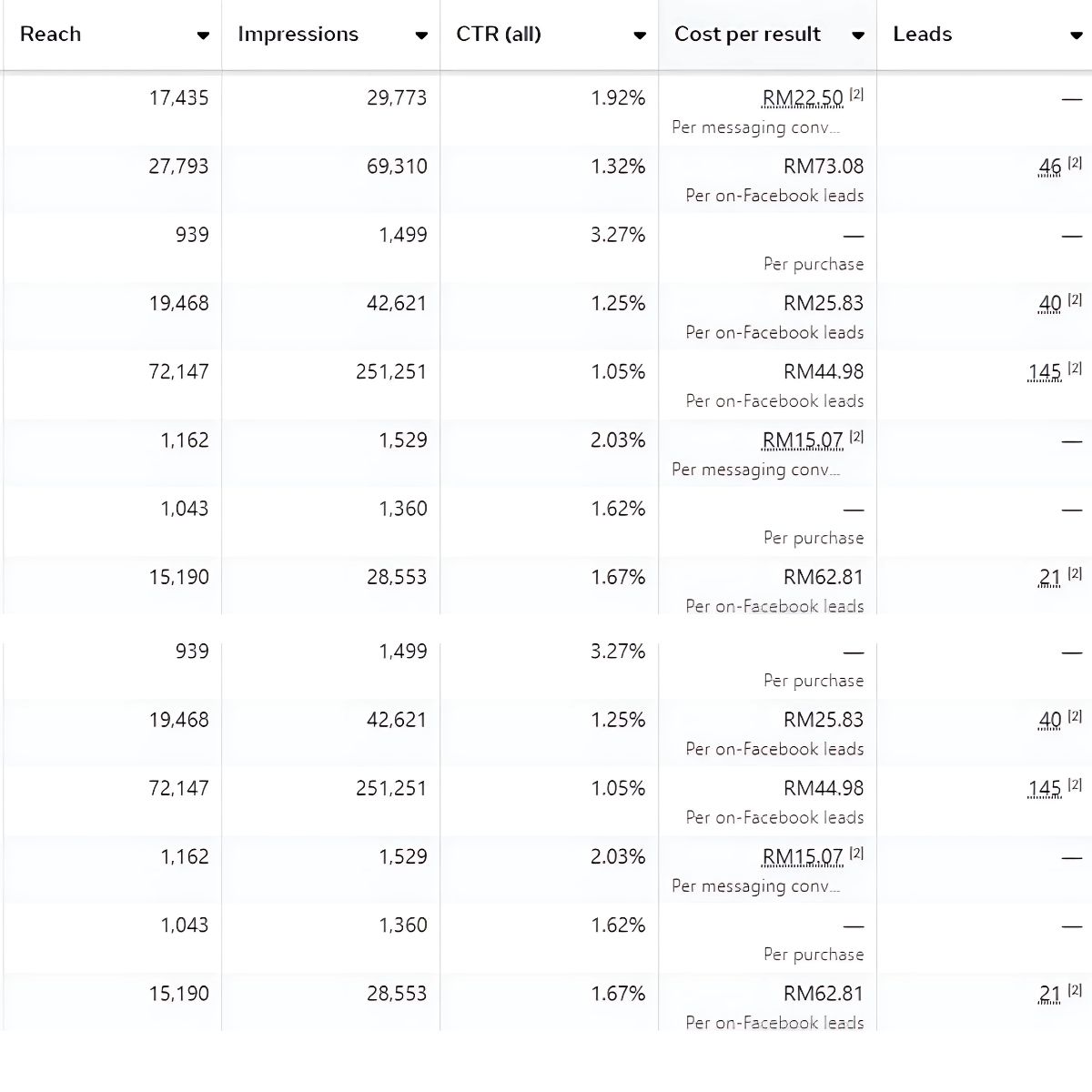Open the CTR (all) column dropdown arrow
1092x1092 pixels.
pyautogui.click(x=640, y=35)
